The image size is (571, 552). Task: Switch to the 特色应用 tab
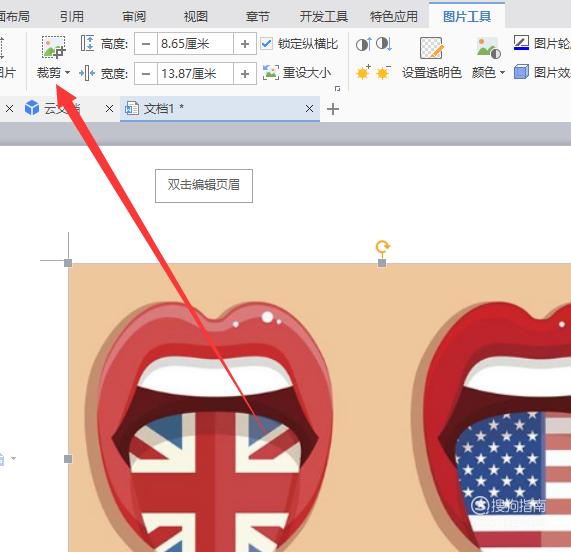pos(394,16)
